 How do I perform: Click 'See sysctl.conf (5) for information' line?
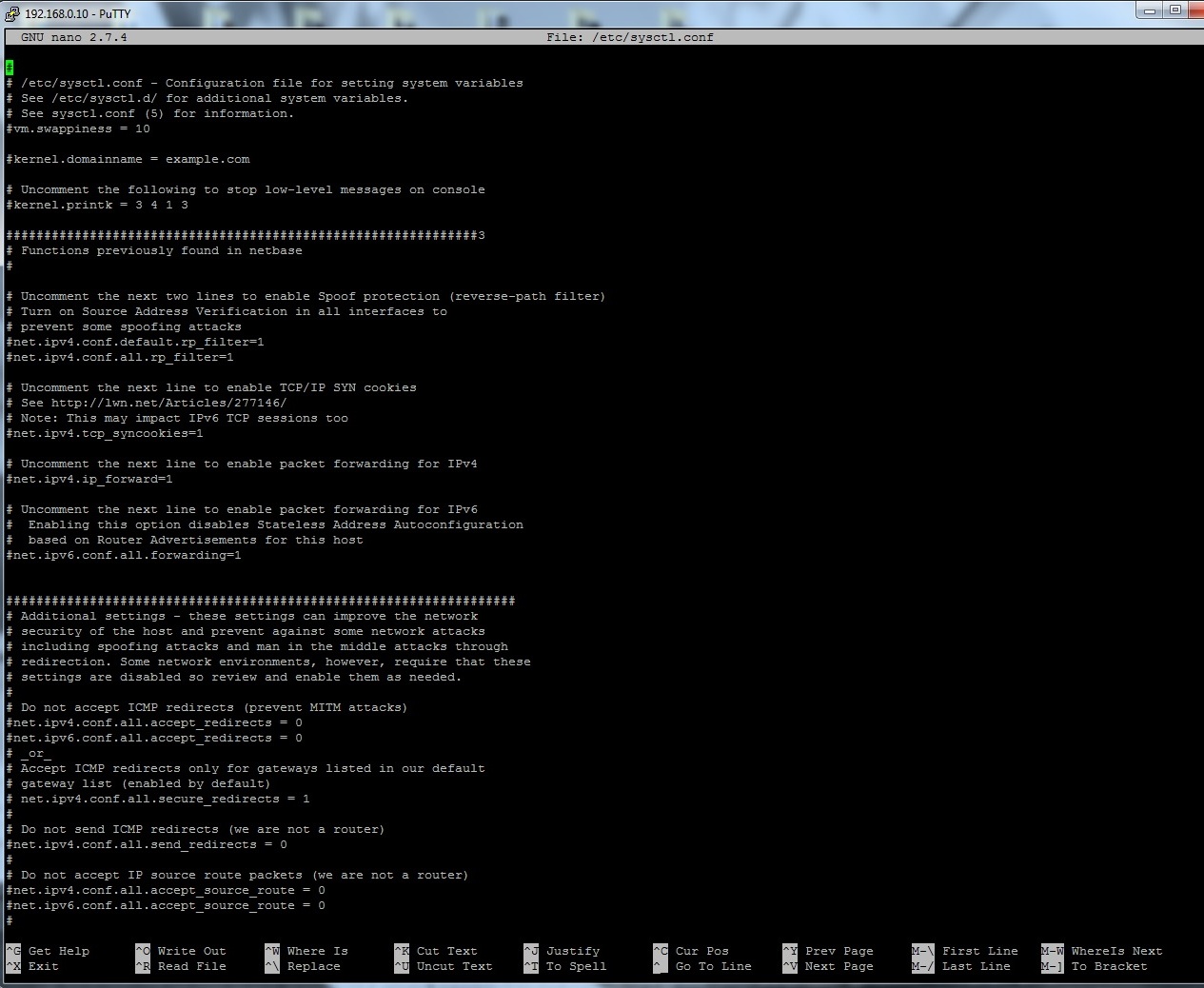tap(150, 113)
